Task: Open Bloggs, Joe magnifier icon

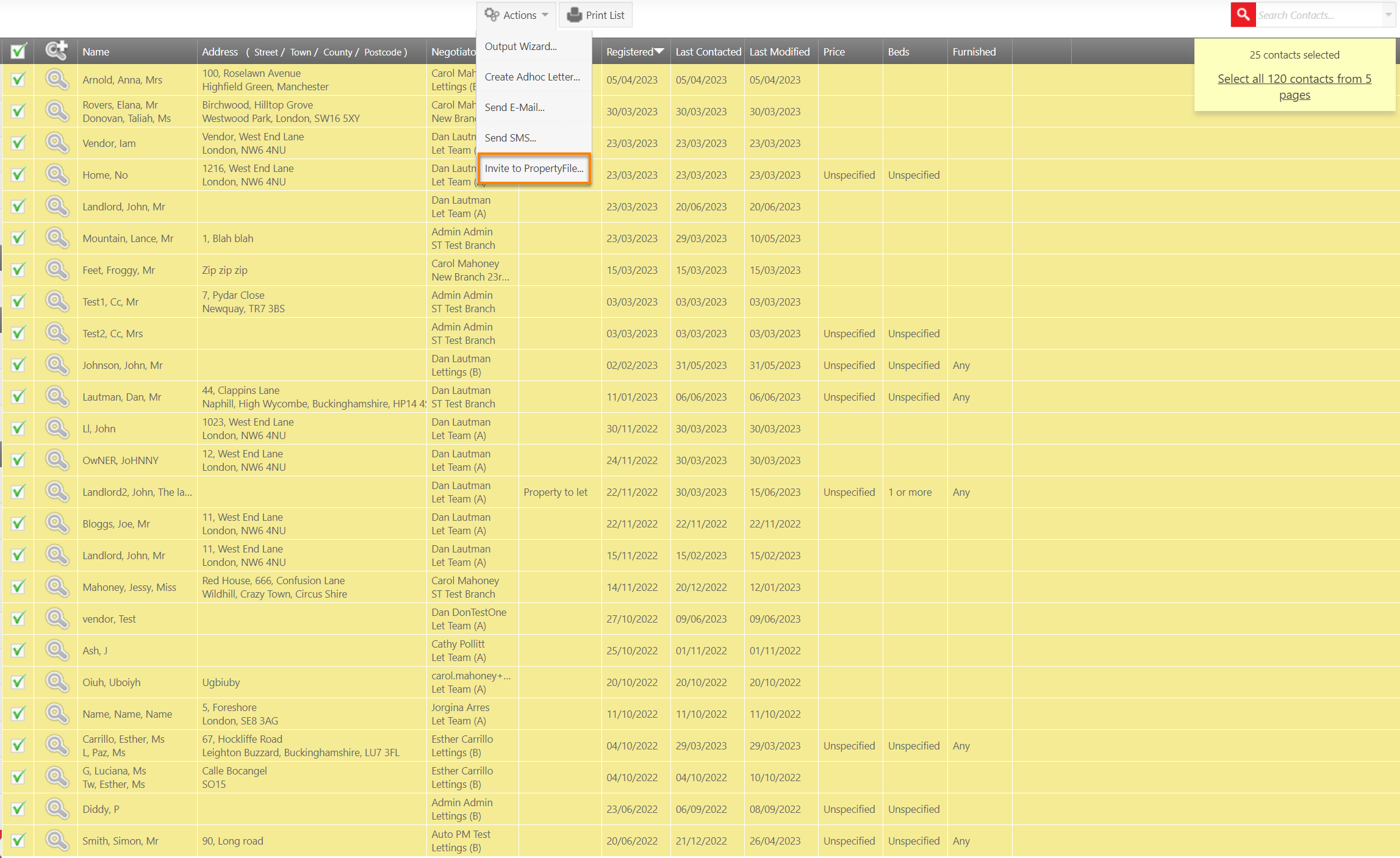Action: (57, 524)
